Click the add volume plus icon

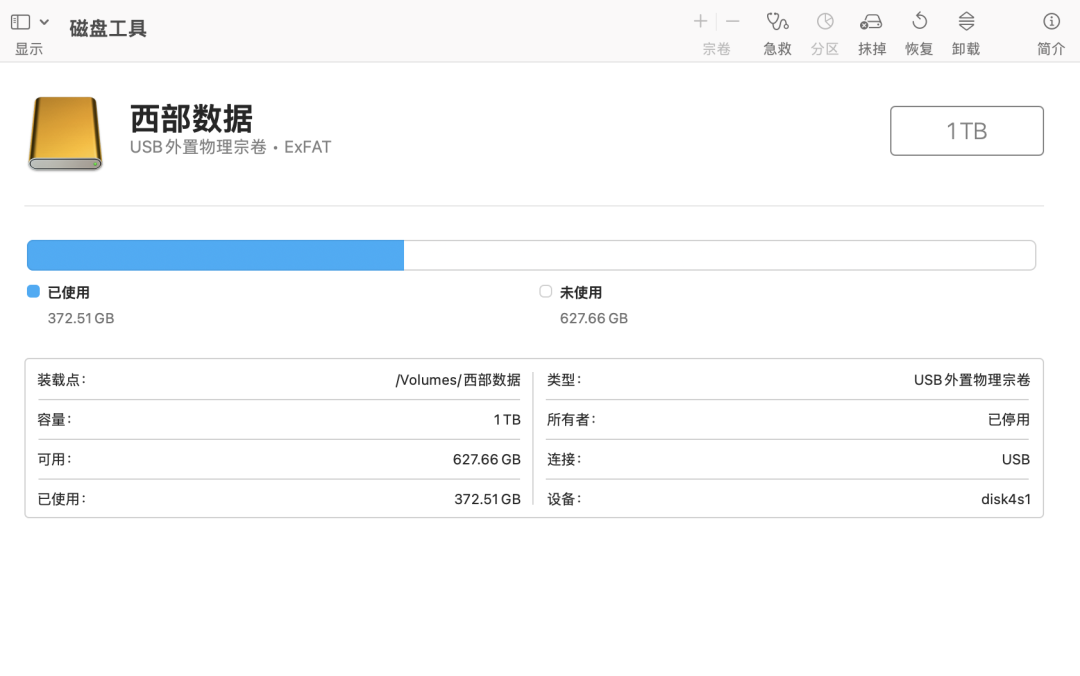coord(700,21)
